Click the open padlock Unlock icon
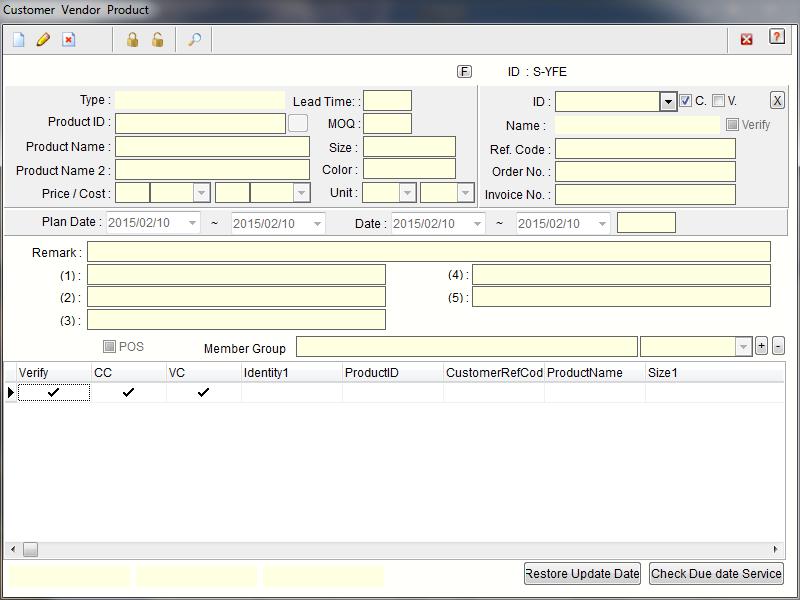The width and height of the screenshot is (800, 600). coord(158,40)
